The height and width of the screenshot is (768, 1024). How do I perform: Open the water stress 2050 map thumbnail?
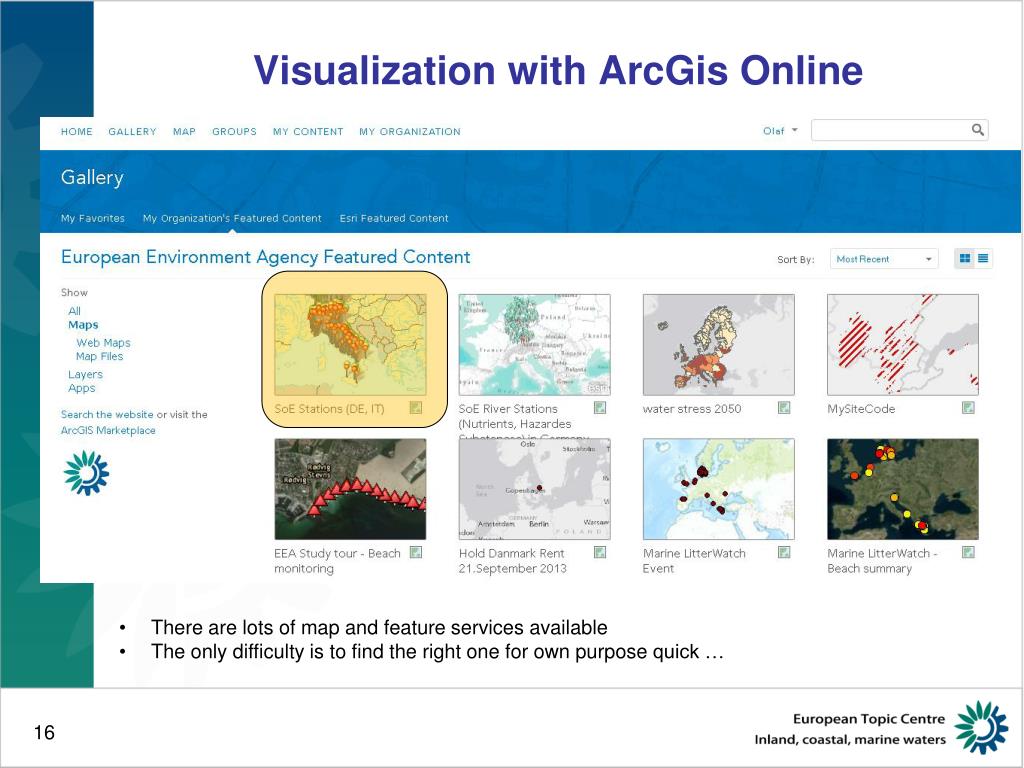[718, 344]
